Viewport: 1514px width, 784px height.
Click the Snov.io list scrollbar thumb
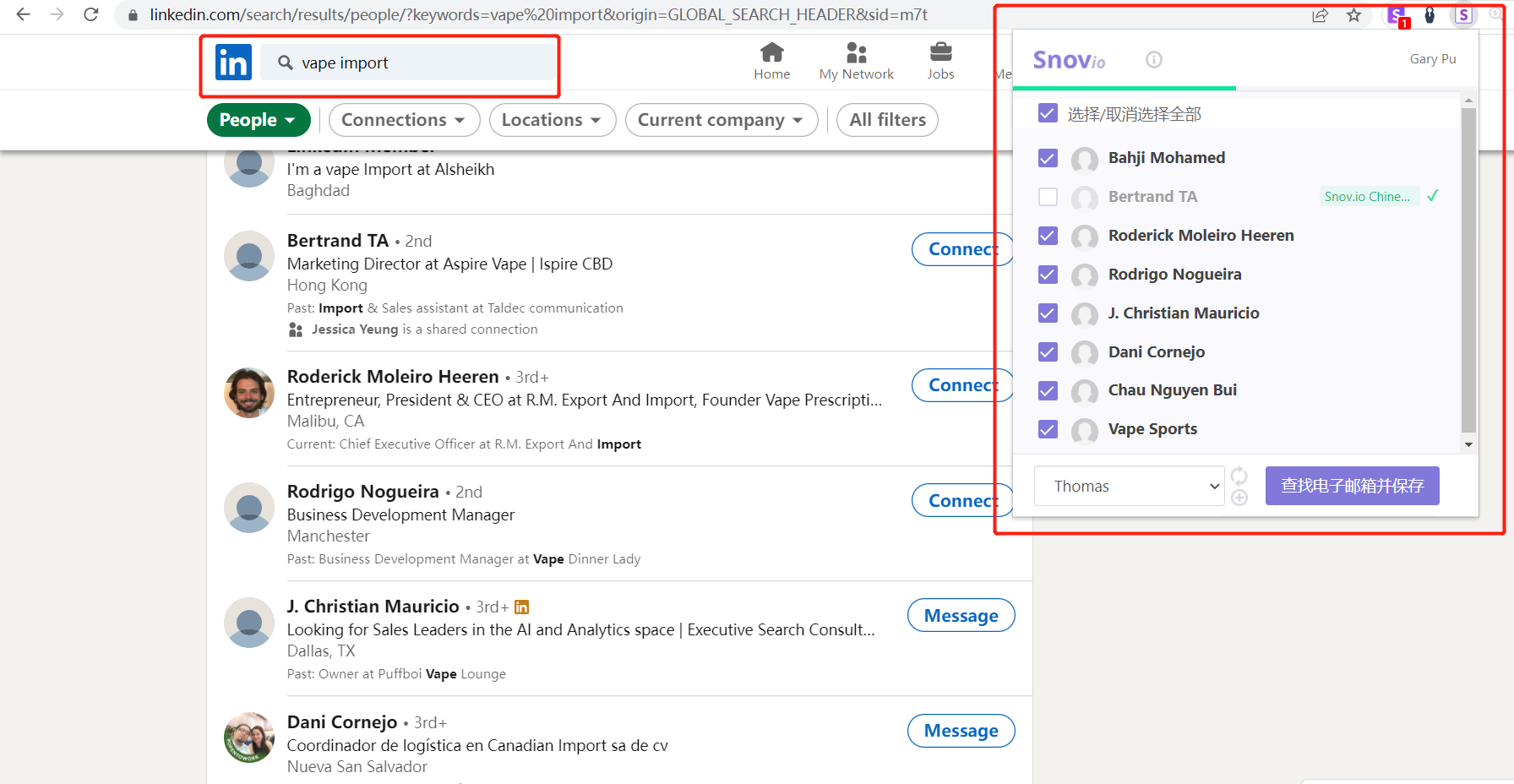click(1468, 270)
